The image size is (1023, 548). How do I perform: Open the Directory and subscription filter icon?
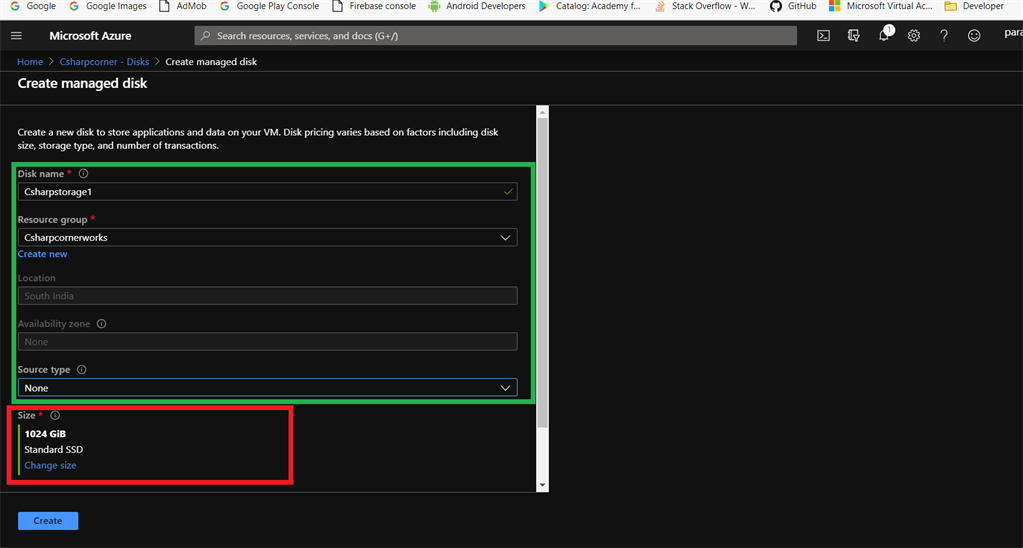point(853,36)
